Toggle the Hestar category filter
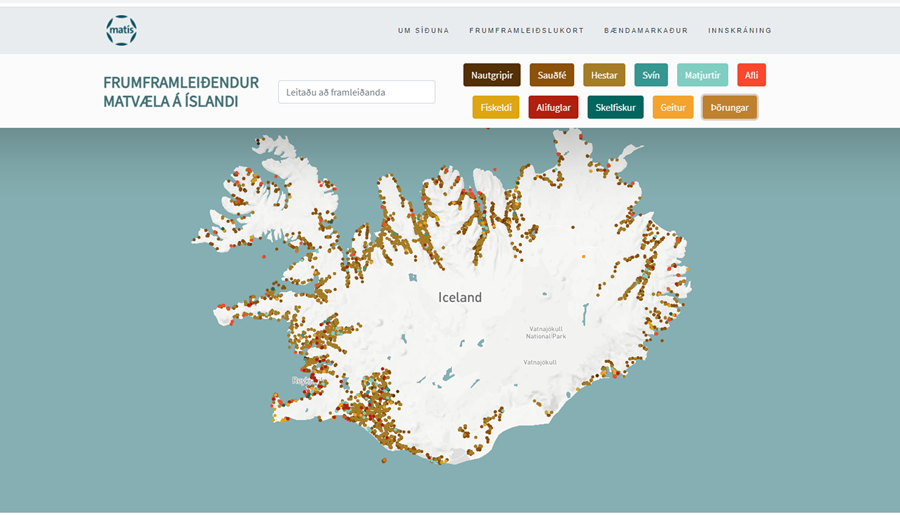The image size is (900, 515). (x=604, y=75)
